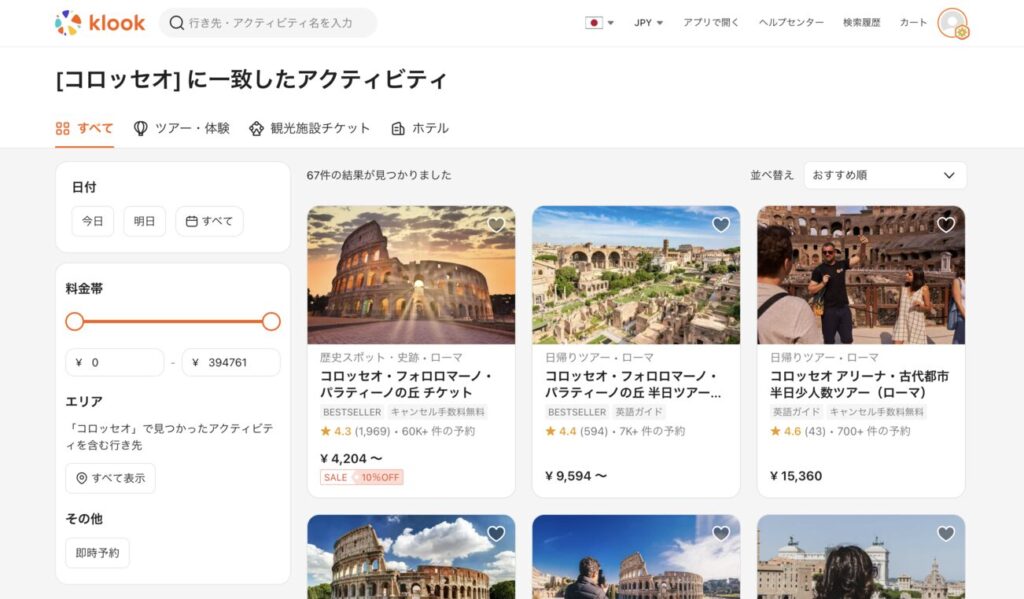Image resolution: width=1024 pixels, height=599 pixels.
Task: Click the すべて表示 area button
Action: [110, 478]
